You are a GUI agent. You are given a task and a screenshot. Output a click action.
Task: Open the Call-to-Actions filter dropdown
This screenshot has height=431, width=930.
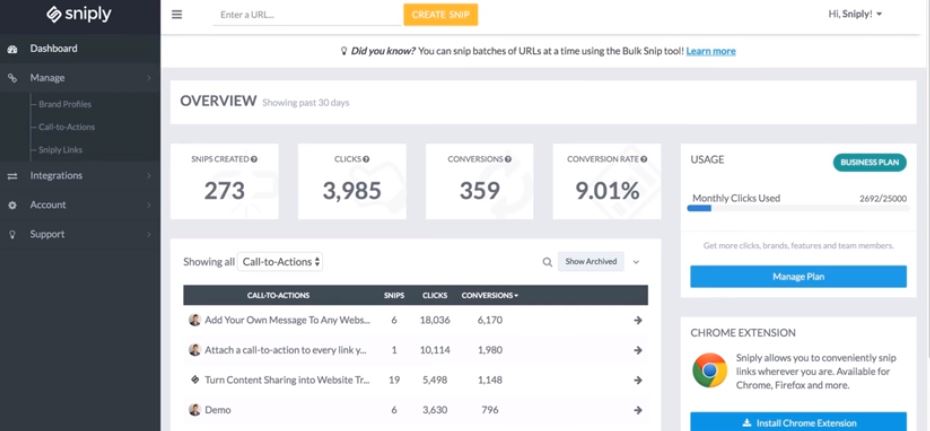pyautogui.click(x=280, y=261)
